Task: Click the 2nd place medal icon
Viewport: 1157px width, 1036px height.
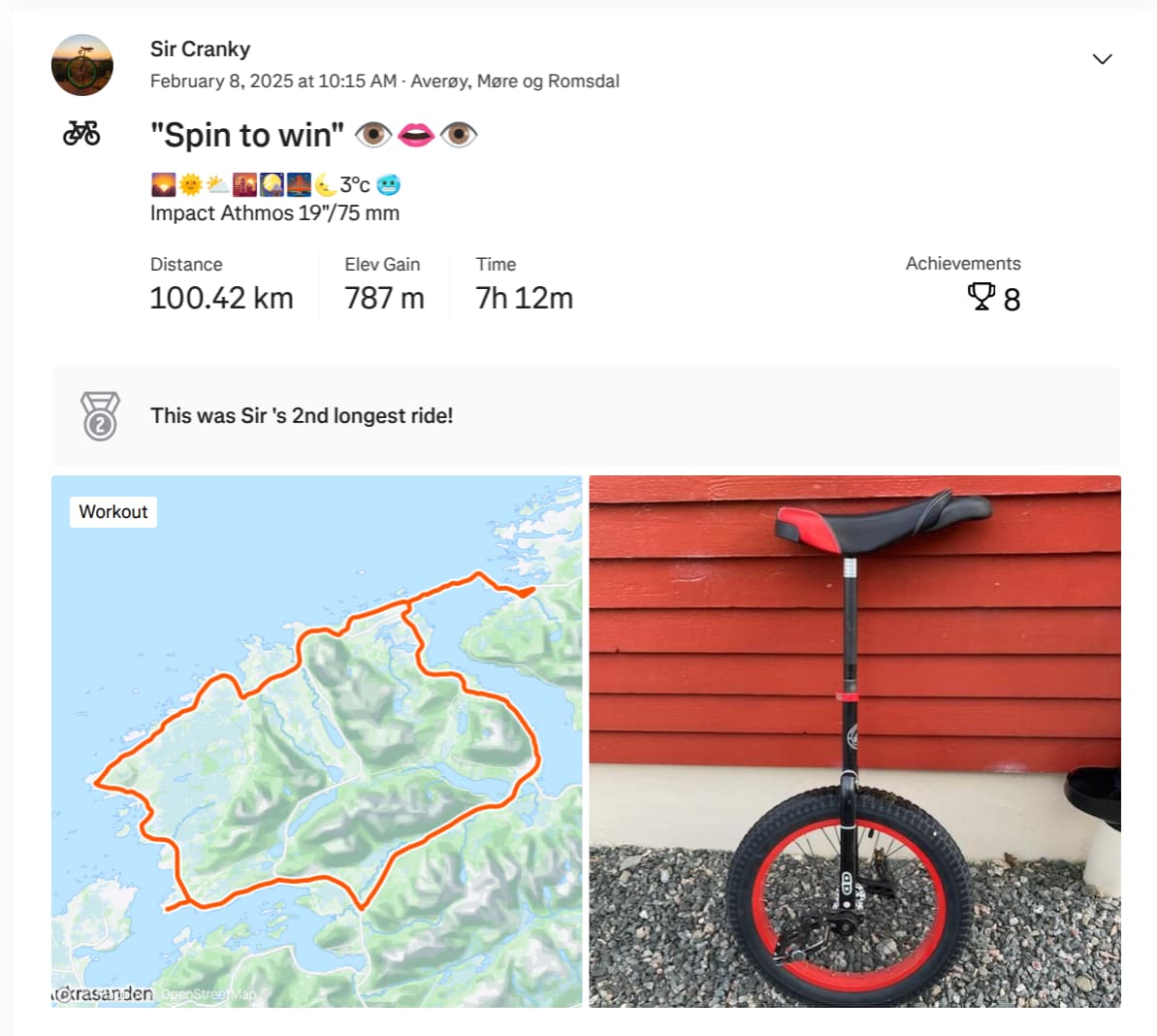Action: [x=100, y=416]
